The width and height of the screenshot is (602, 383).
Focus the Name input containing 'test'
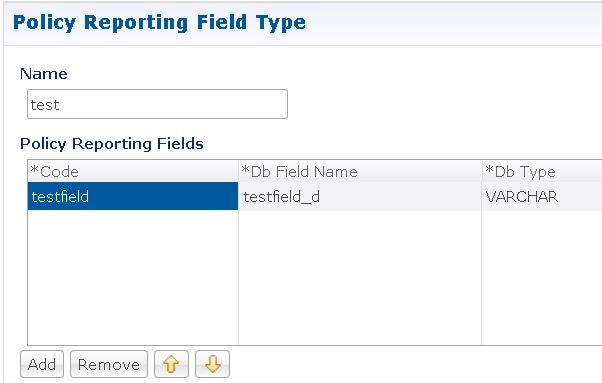click(x=157, y=104)
